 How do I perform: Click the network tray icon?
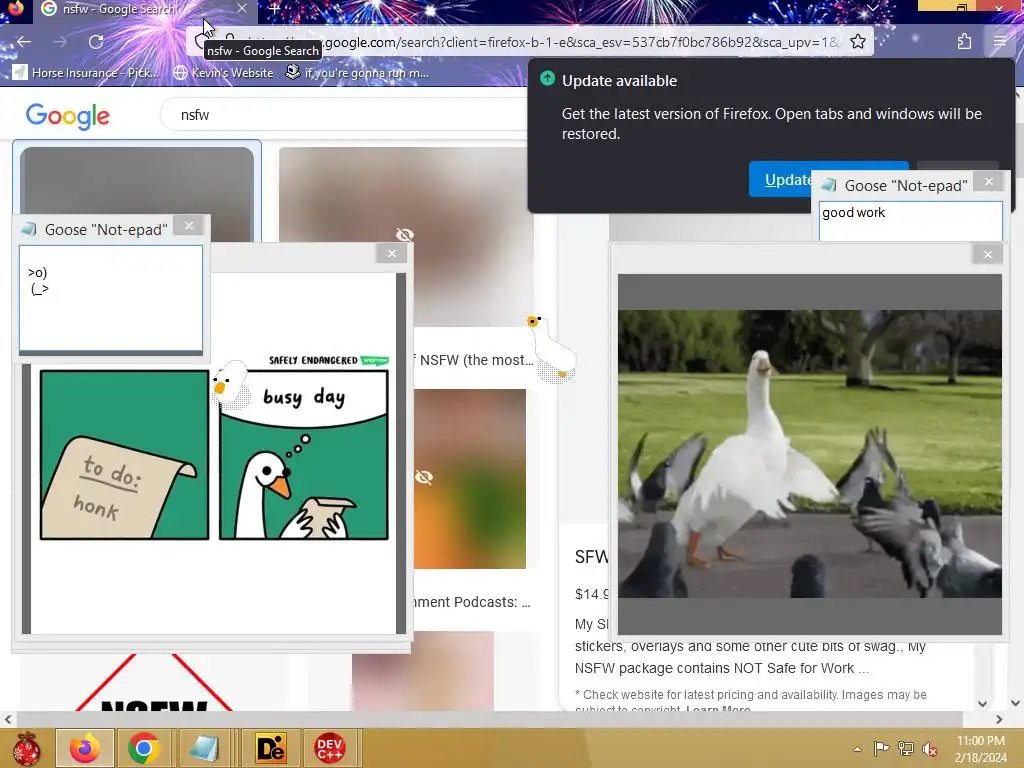pyautogui.click(x=906, y=748)
